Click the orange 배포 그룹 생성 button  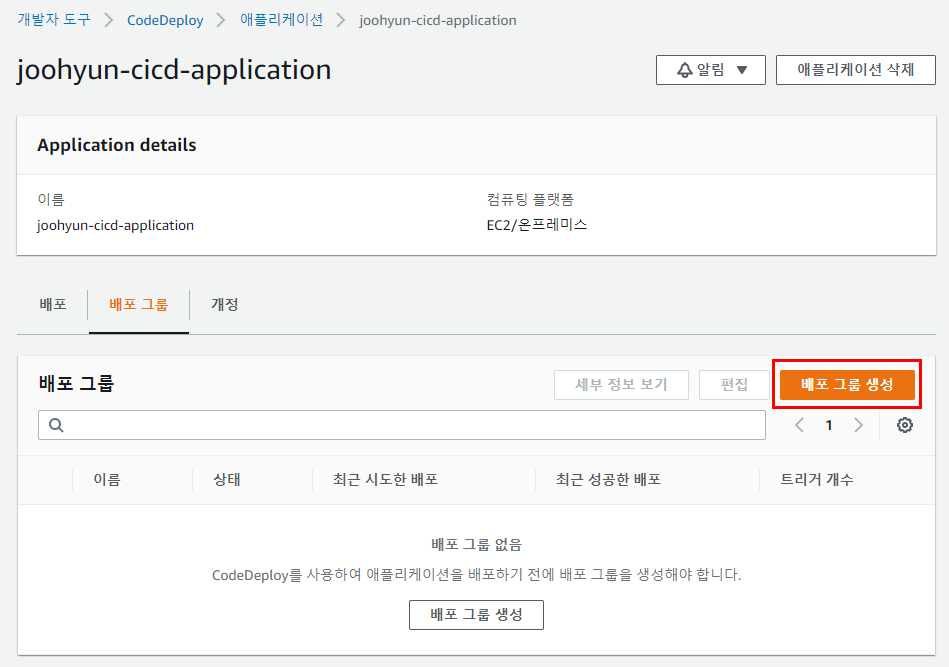click(847, 384)
